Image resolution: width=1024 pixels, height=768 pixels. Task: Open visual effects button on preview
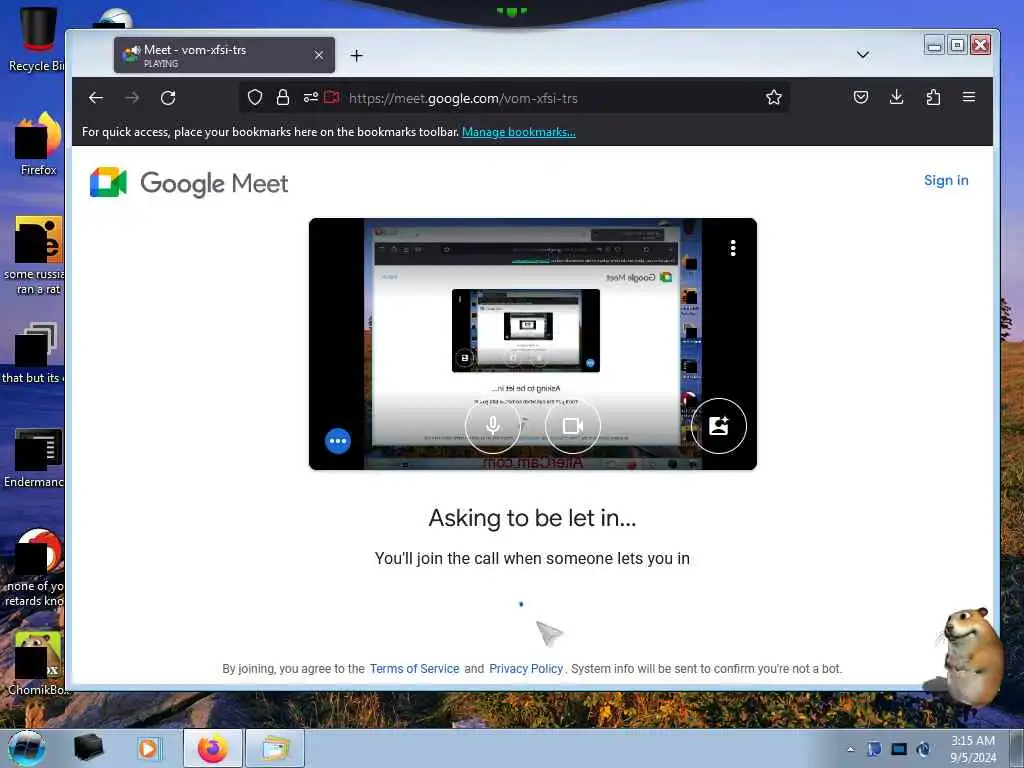click(x=718, y=426)
